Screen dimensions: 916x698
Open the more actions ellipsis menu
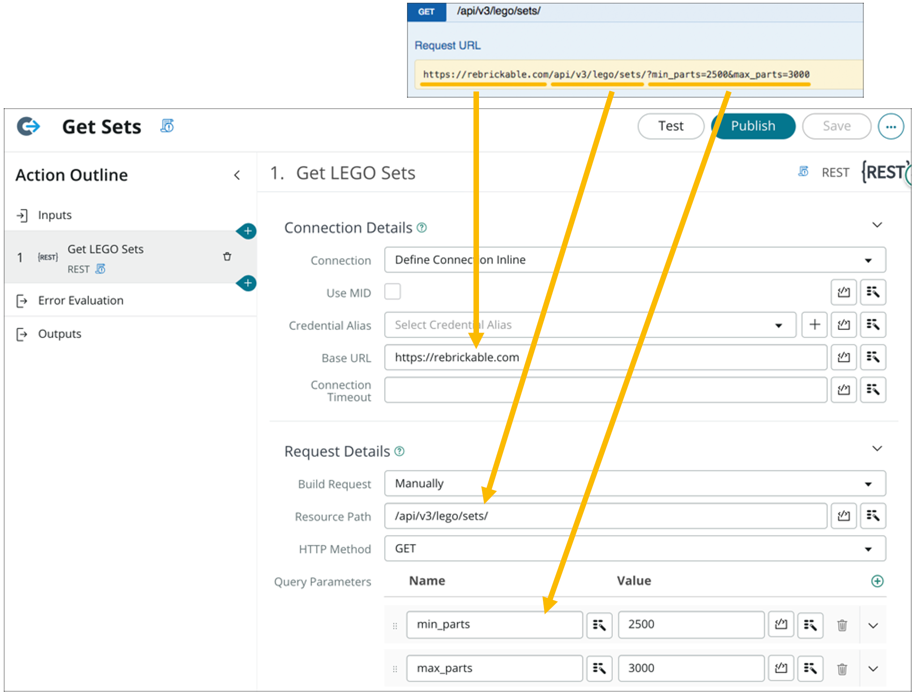[890, 126]
